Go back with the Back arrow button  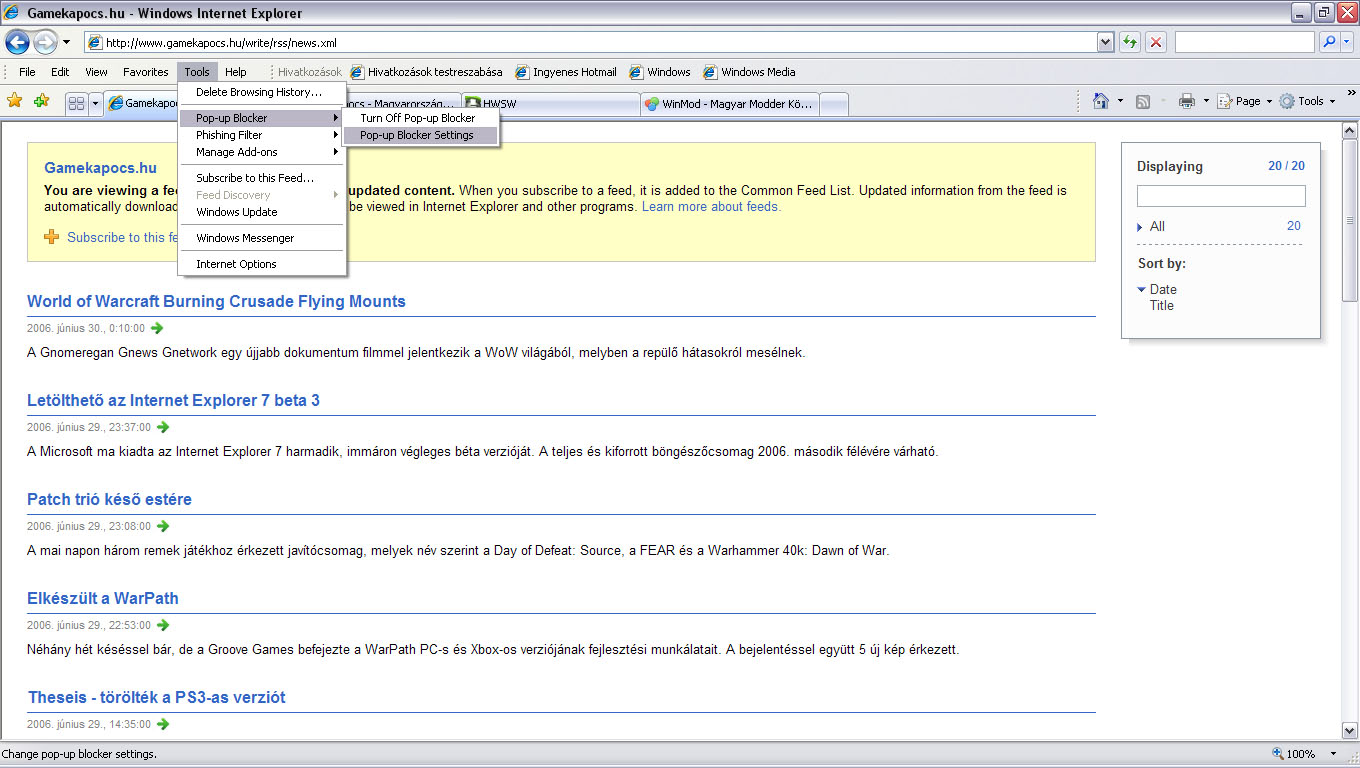click(17, 42)
